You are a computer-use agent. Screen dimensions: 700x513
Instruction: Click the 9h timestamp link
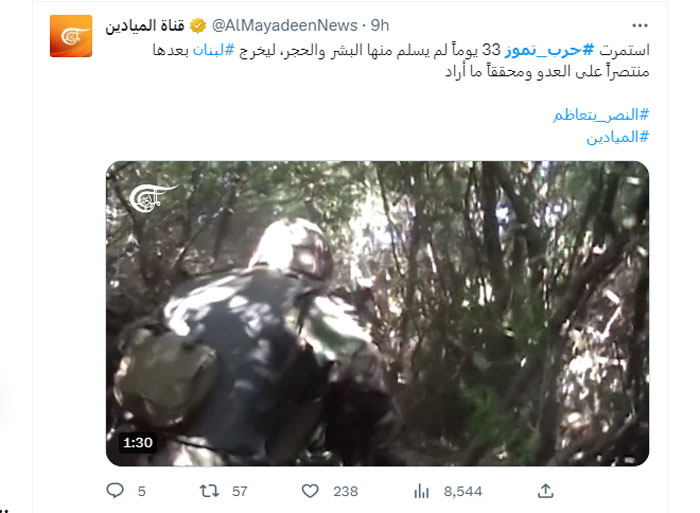pos(380,25)
